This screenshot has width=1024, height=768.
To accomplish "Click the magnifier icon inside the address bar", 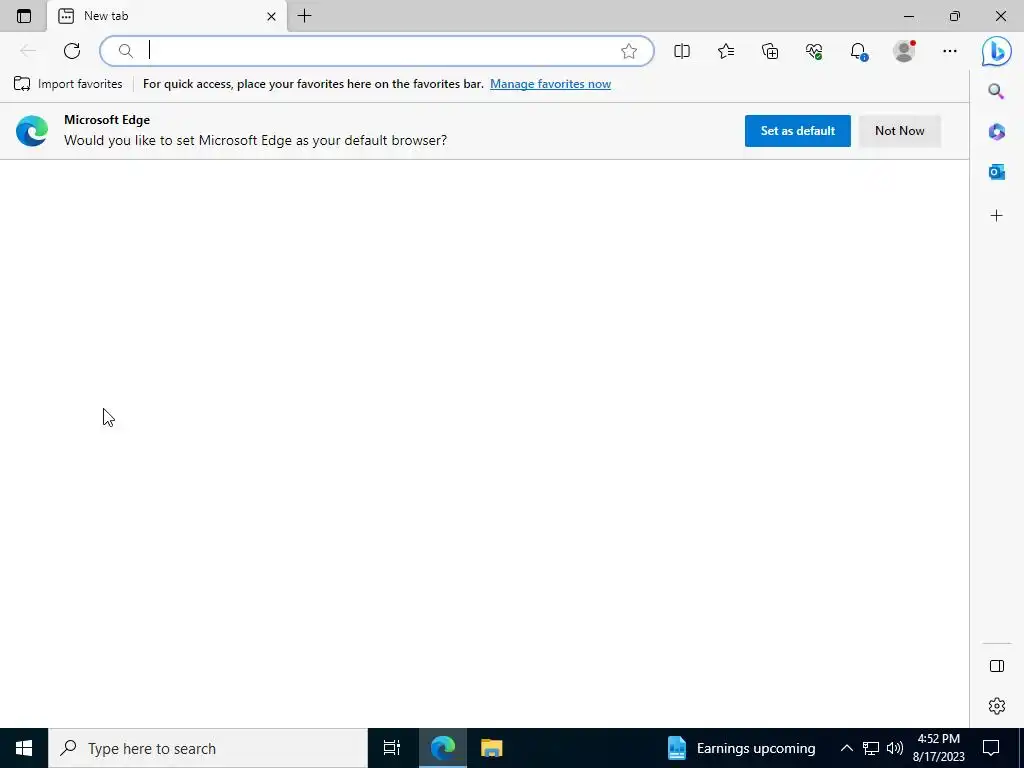I will click(126, 51).
